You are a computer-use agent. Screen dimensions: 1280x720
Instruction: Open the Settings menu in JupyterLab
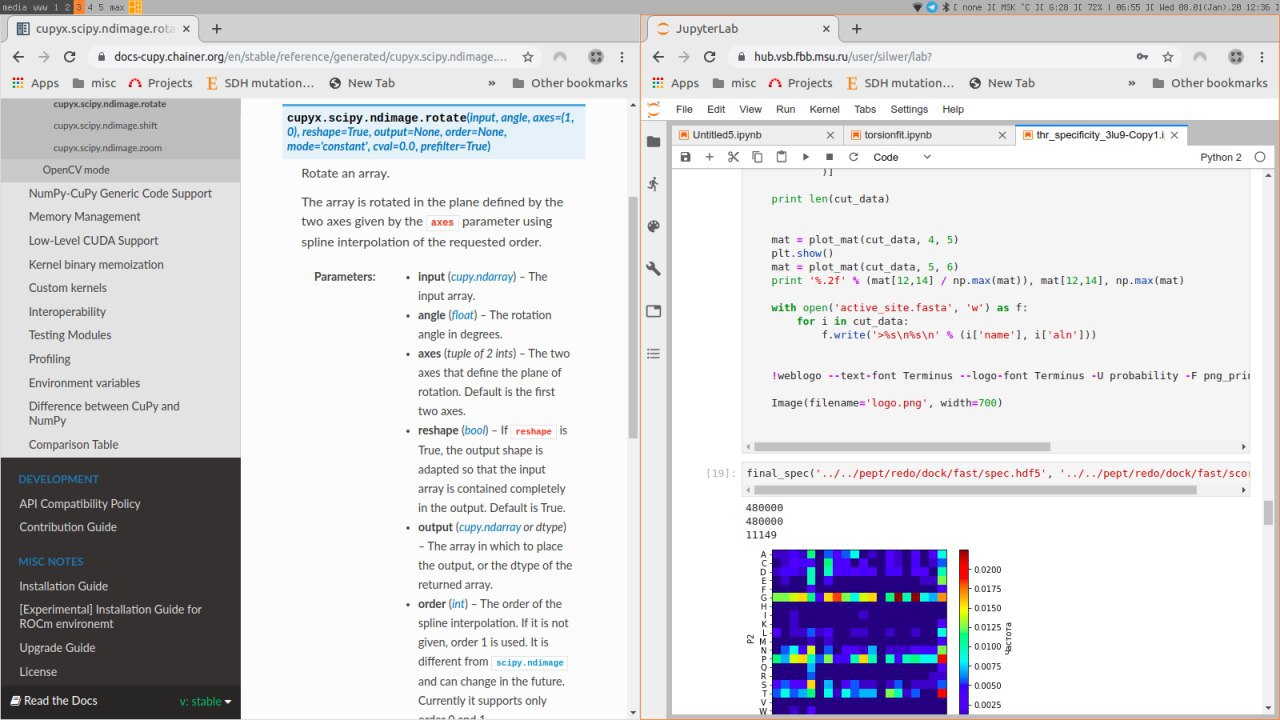pos(909,109)
